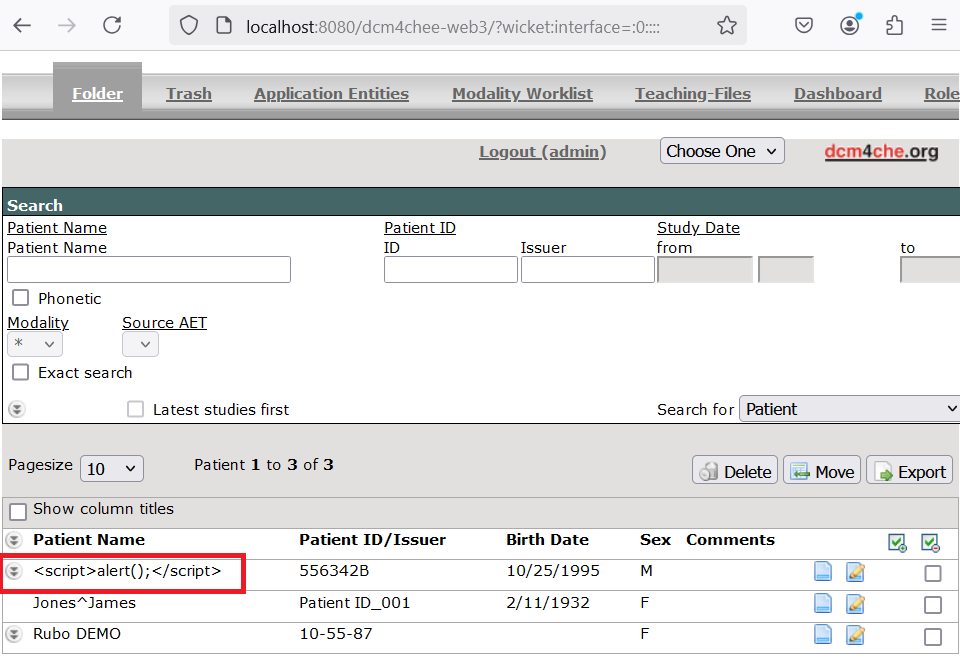Image resolution: width=960 pixels, height=670 pixels.
Task: Change the Pagesize dropdown
Action: 112,469
